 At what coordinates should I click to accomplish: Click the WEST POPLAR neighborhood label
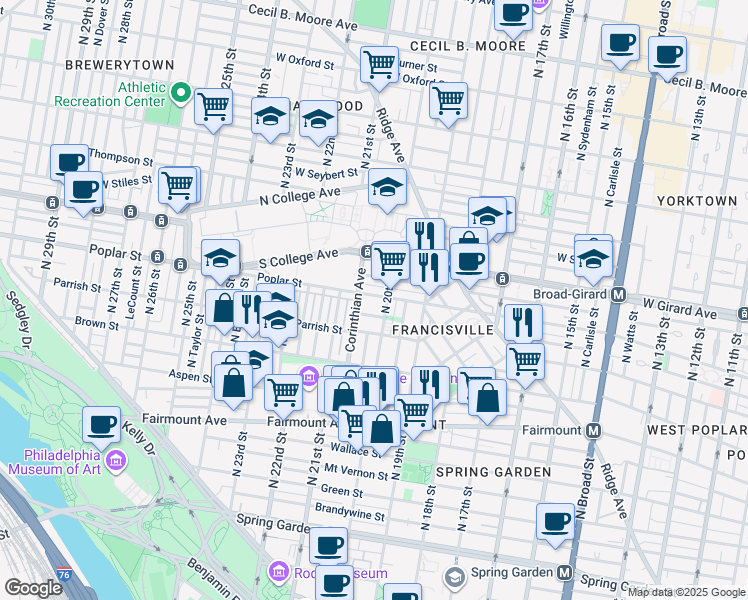pos(697,430)
